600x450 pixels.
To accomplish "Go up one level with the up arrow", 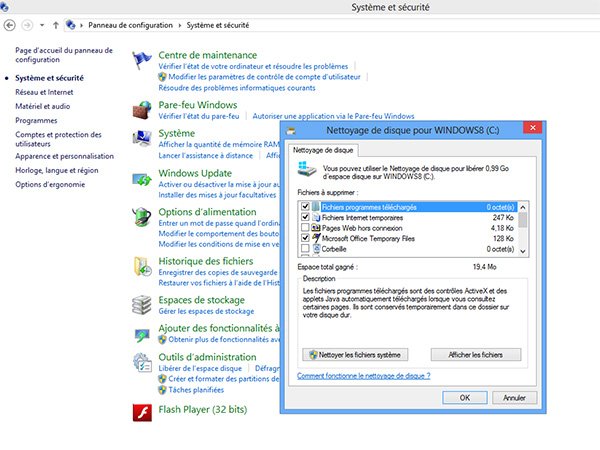I will tap(56, 25).
